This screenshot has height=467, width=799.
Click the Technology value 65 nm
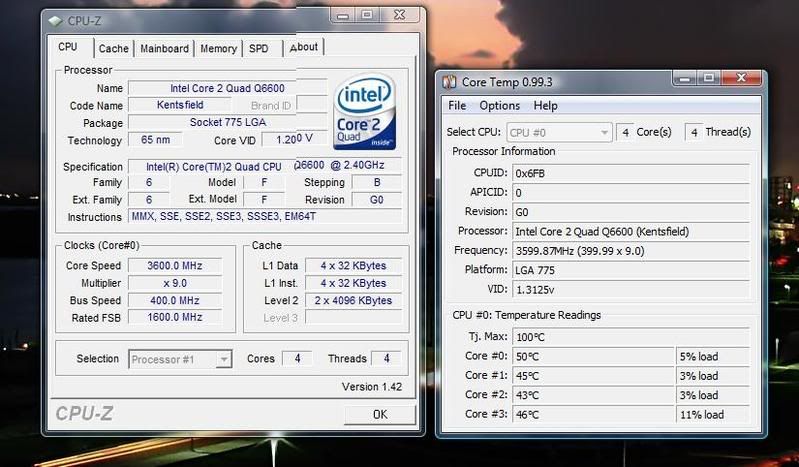[x=155, y=139]
